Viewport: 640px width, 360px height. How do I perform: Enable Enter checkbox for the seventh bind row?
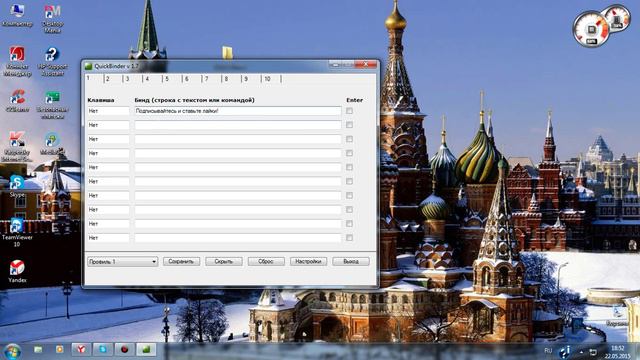coord(349,196)
